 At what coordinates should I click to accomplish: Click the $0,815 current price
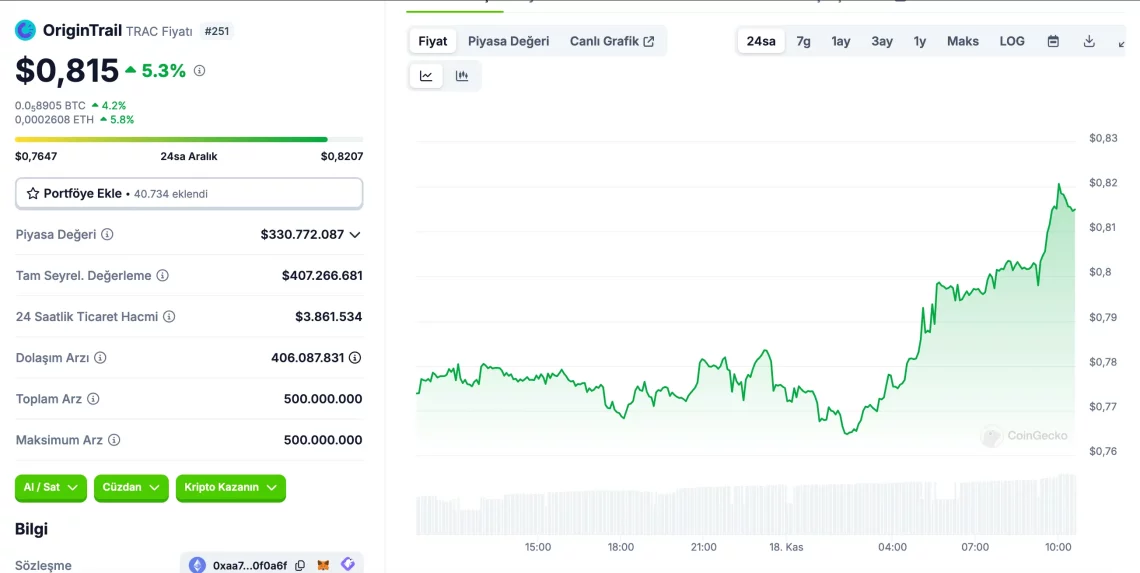[x=67, y=71]
